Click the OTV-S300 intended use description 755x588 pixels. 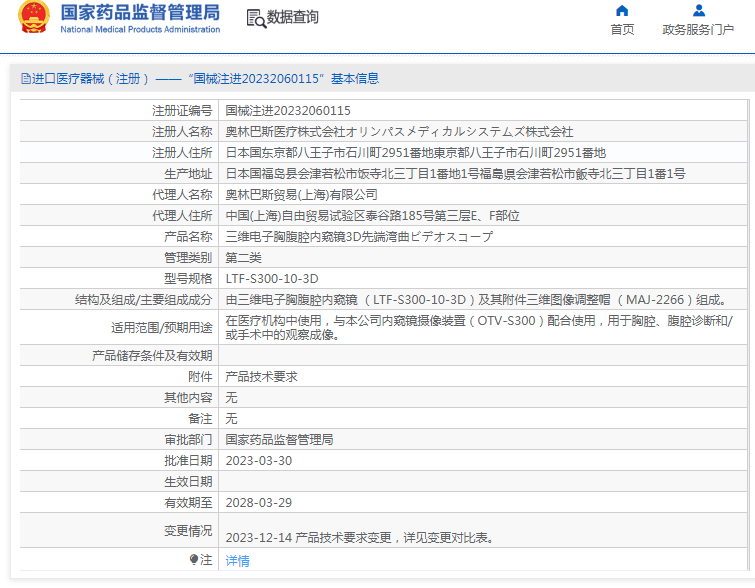pyautogui.click(x=479, y=327)
